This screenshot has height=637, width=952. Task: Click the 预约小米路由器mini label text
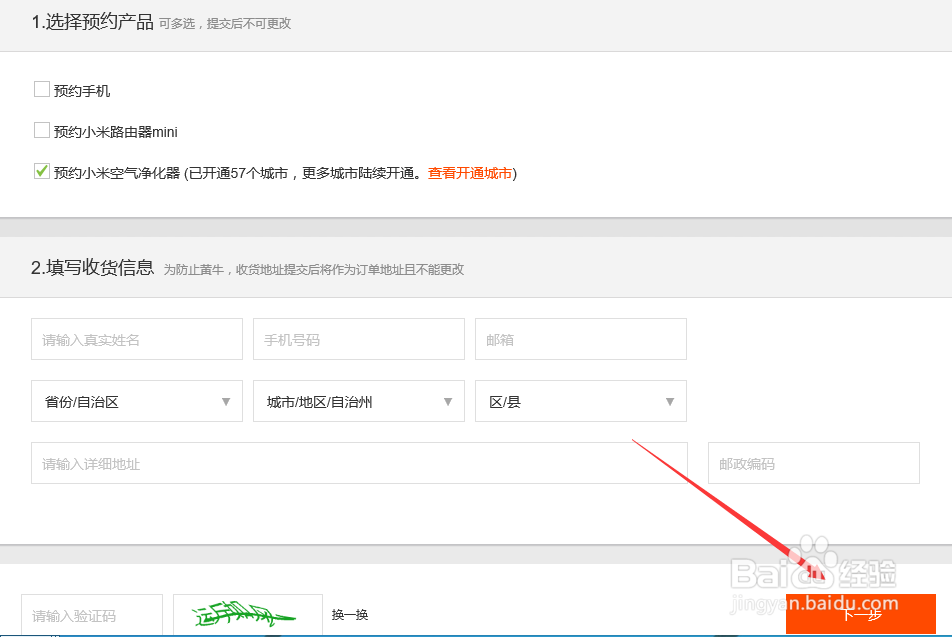[115, 132]
